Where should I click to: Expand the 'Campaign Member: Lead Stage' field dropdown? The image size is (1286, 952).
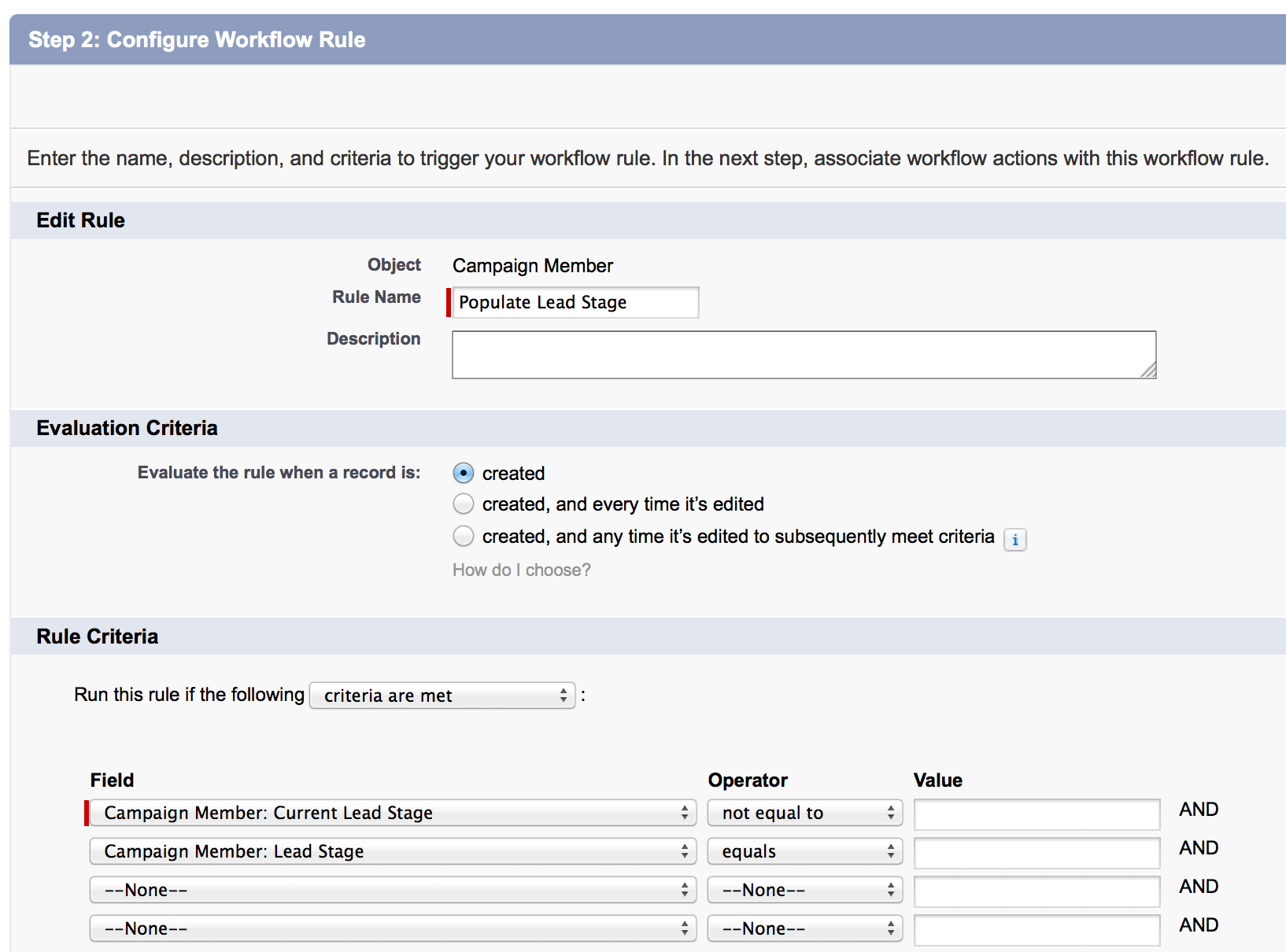(393, 851)
